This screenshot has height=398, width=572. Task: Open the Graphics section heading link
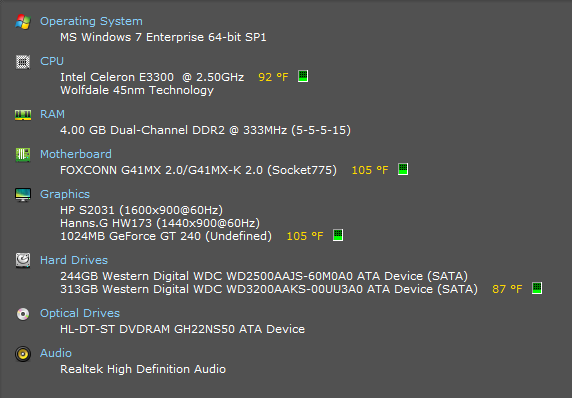pyautogui.click(x=65, y=194)
